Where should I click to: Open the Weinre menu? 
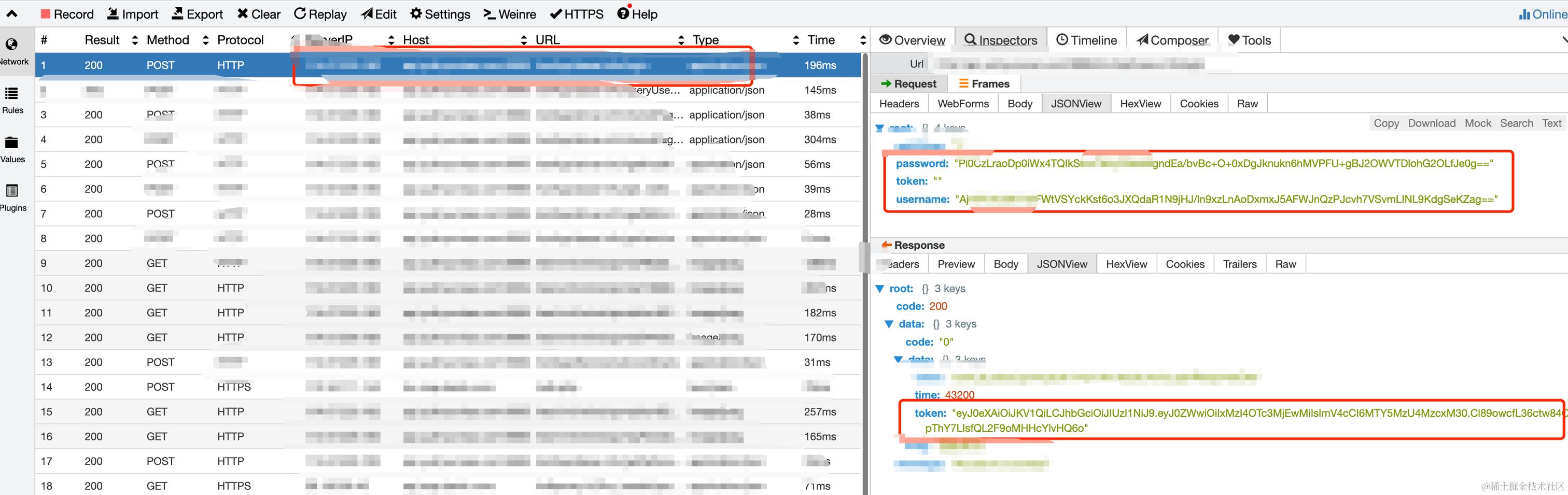click(510, 13)
